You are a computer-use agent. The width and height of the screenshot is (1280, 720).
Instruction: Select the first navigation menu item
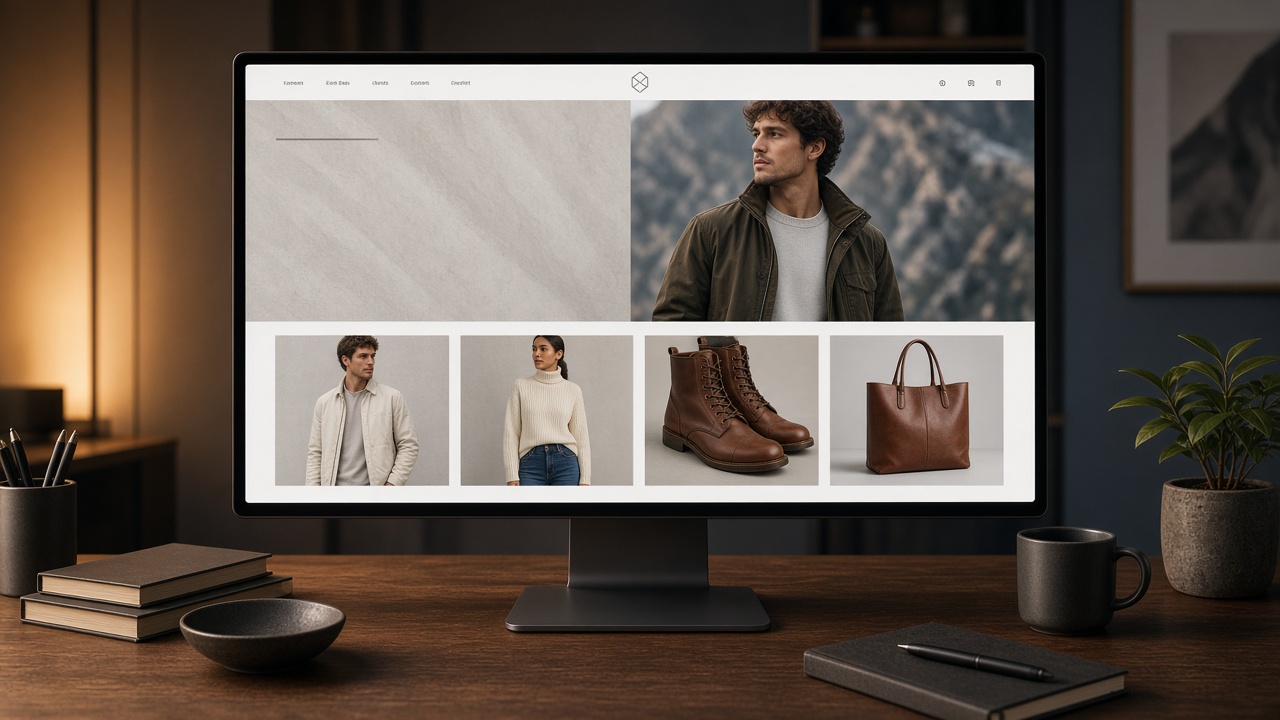pos(293,83)
